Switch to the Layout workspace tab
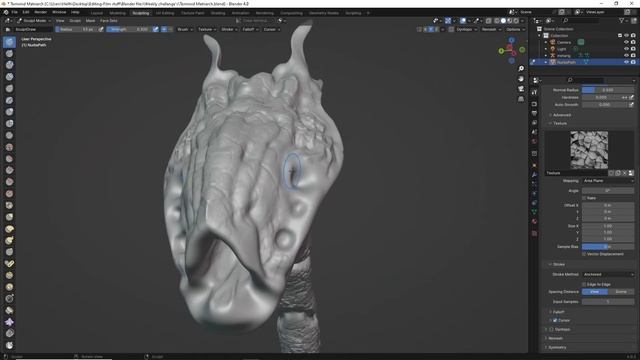The image size is (640, 360). click(x=97, y=13)
